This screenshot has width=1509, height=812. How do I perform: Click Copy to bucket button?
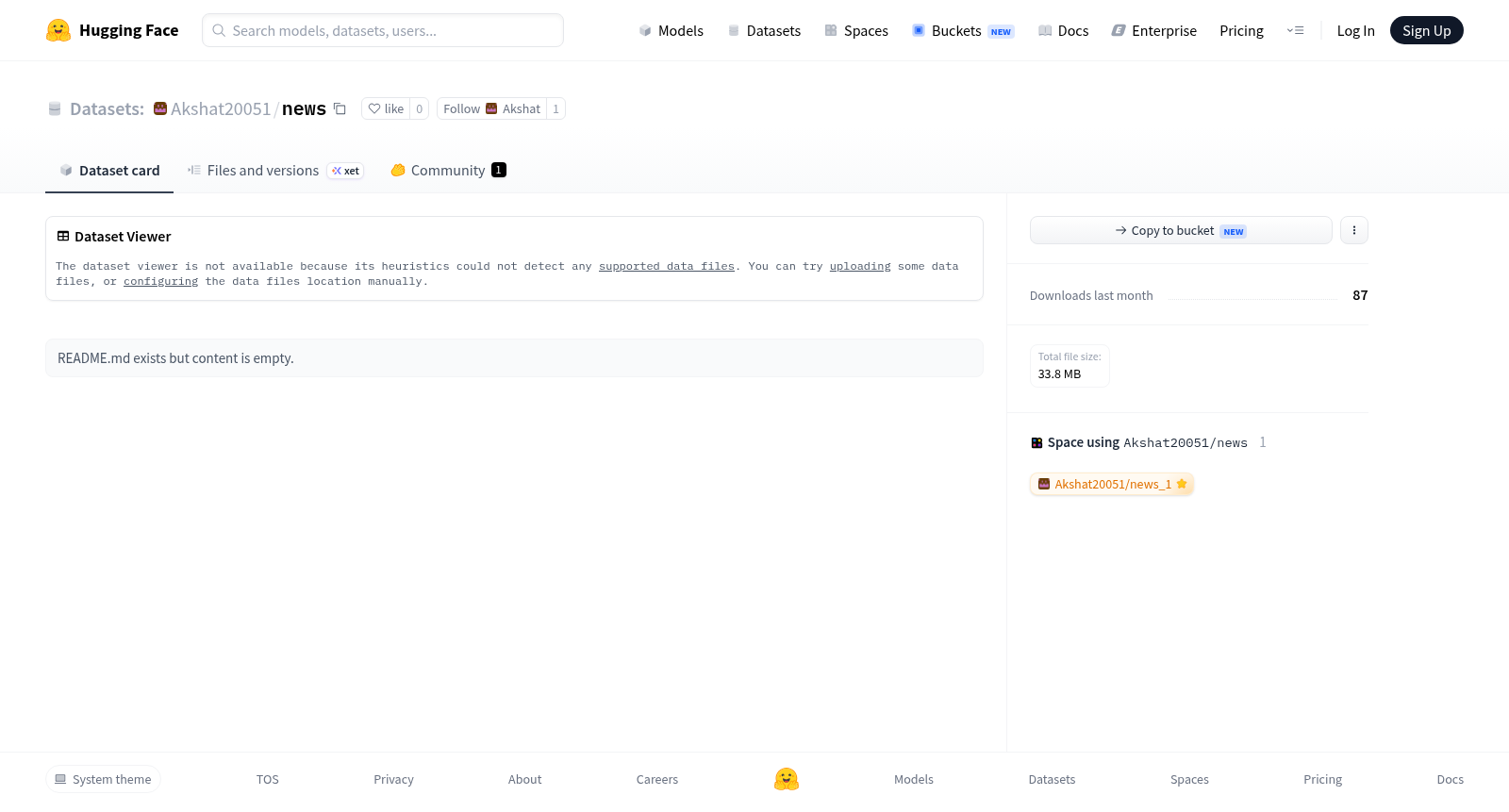pos(1181,230)
